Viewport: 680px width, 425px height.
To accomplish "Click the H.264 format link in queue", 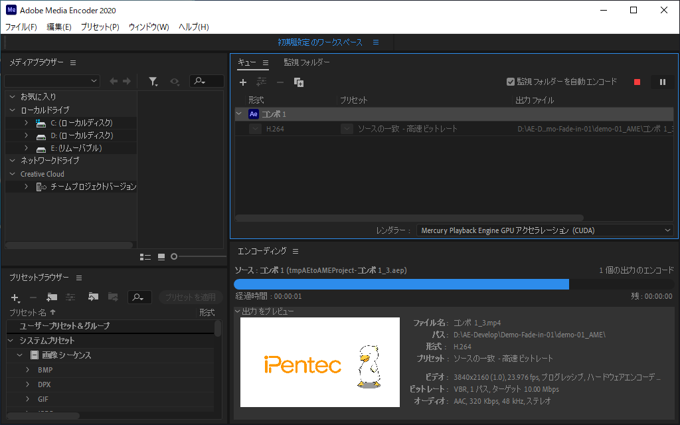I will (275, 129).
